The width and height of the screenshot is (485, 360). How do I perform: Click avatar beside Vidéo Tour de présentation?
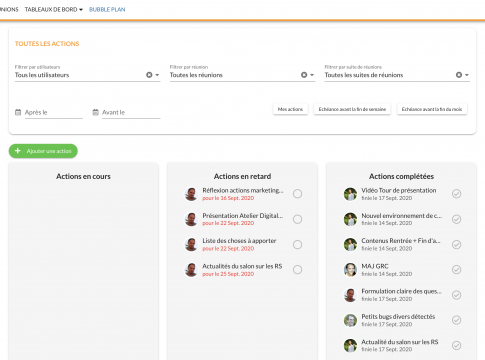coord(350,194)
